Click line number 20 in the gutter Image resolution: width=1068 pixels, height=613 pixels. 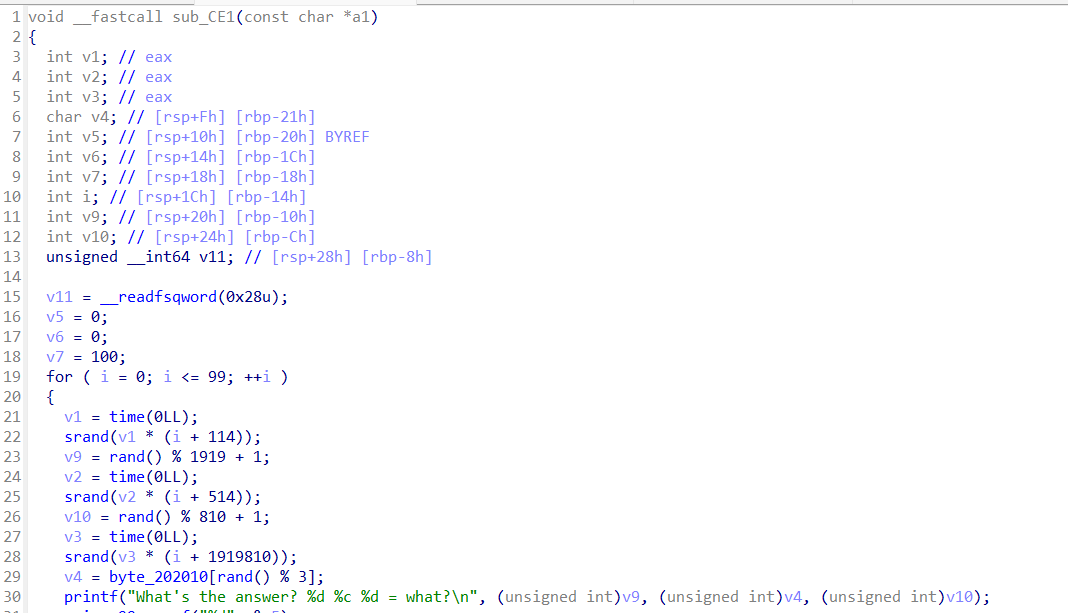12,396
